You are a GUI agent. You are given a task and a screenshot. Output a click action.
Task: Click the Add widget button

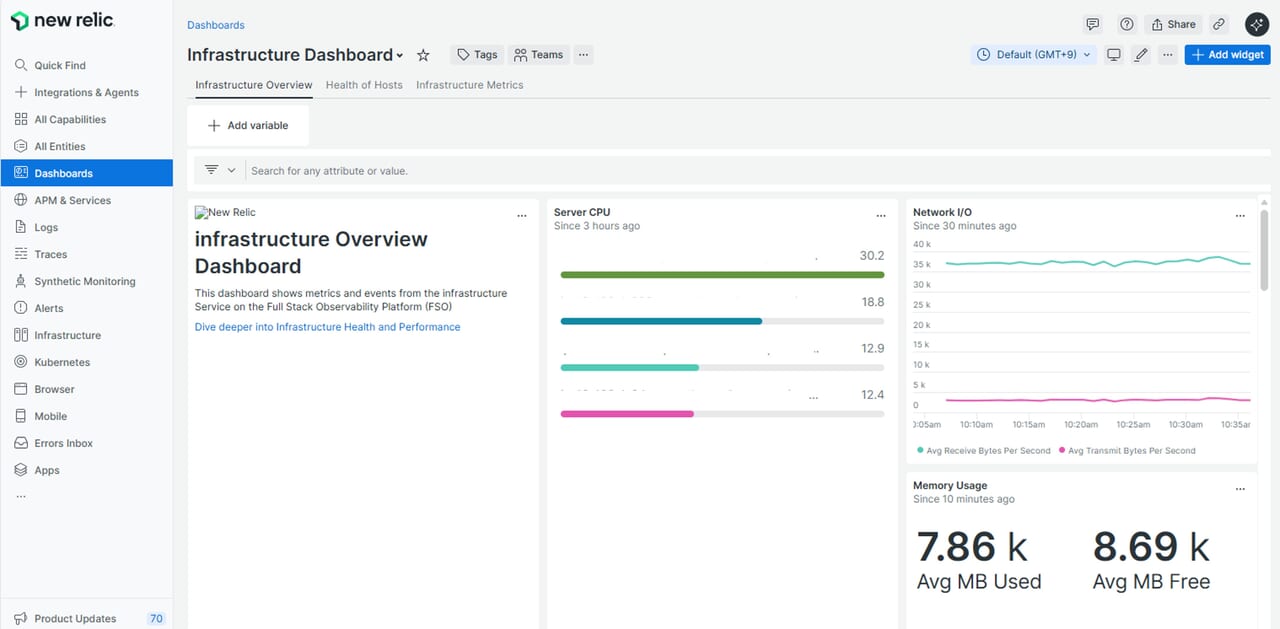coord(1227,55)
